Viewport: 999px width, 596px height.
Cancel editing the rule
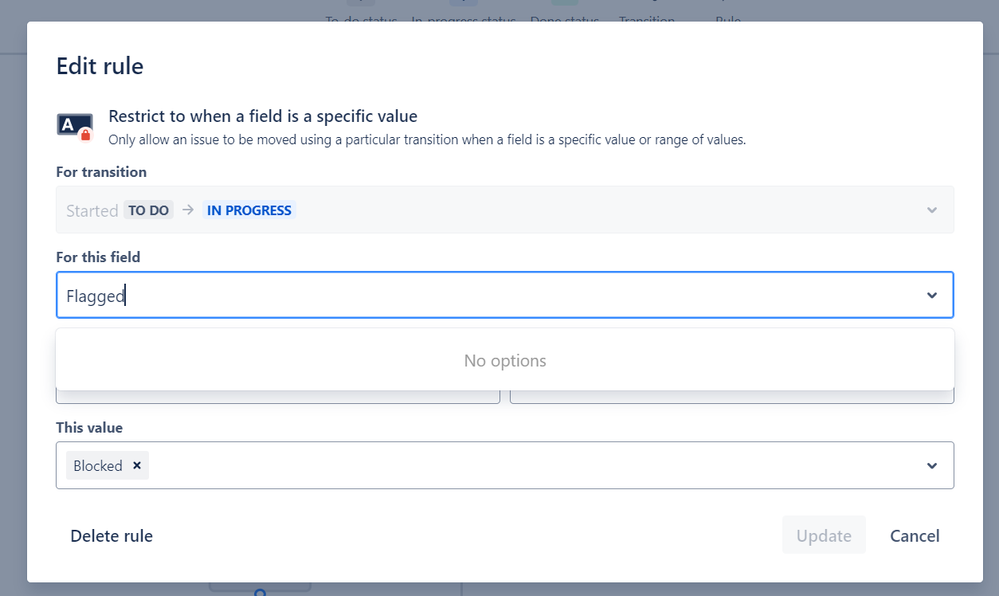pyautogui.click(x=914, y=535)
